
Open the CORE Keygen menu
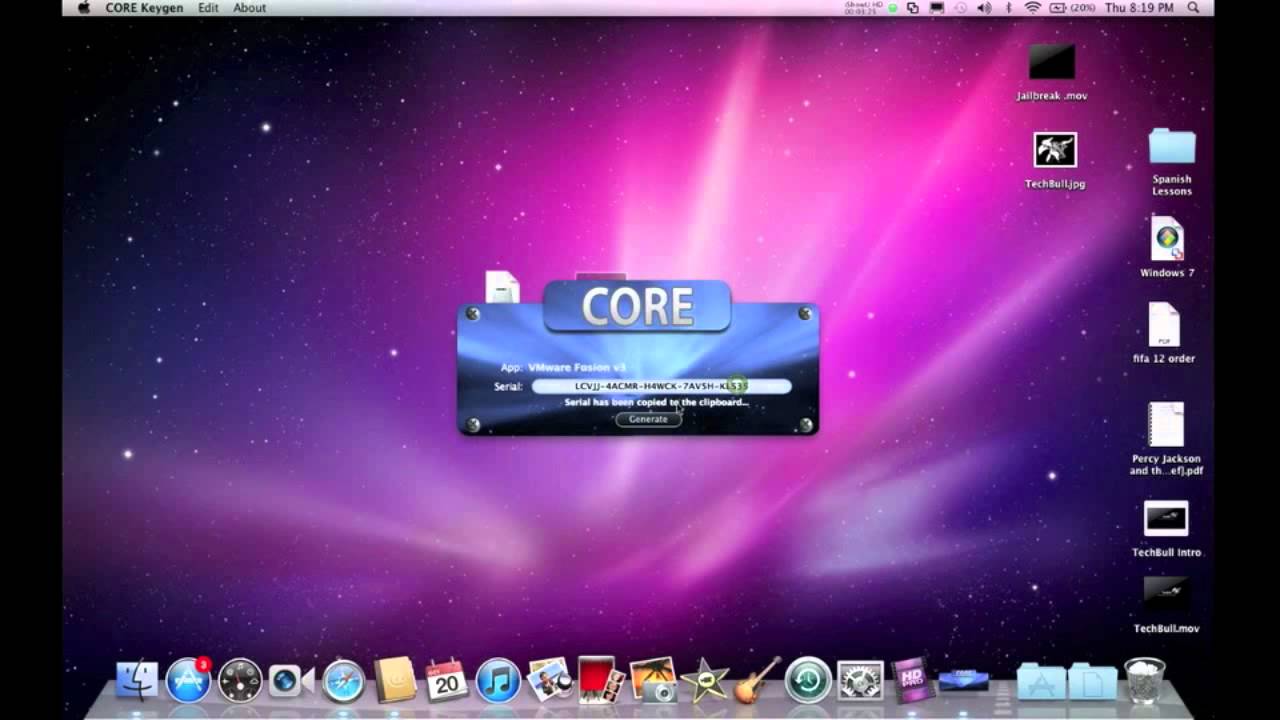pyautogui.click(x=145, y=8)
